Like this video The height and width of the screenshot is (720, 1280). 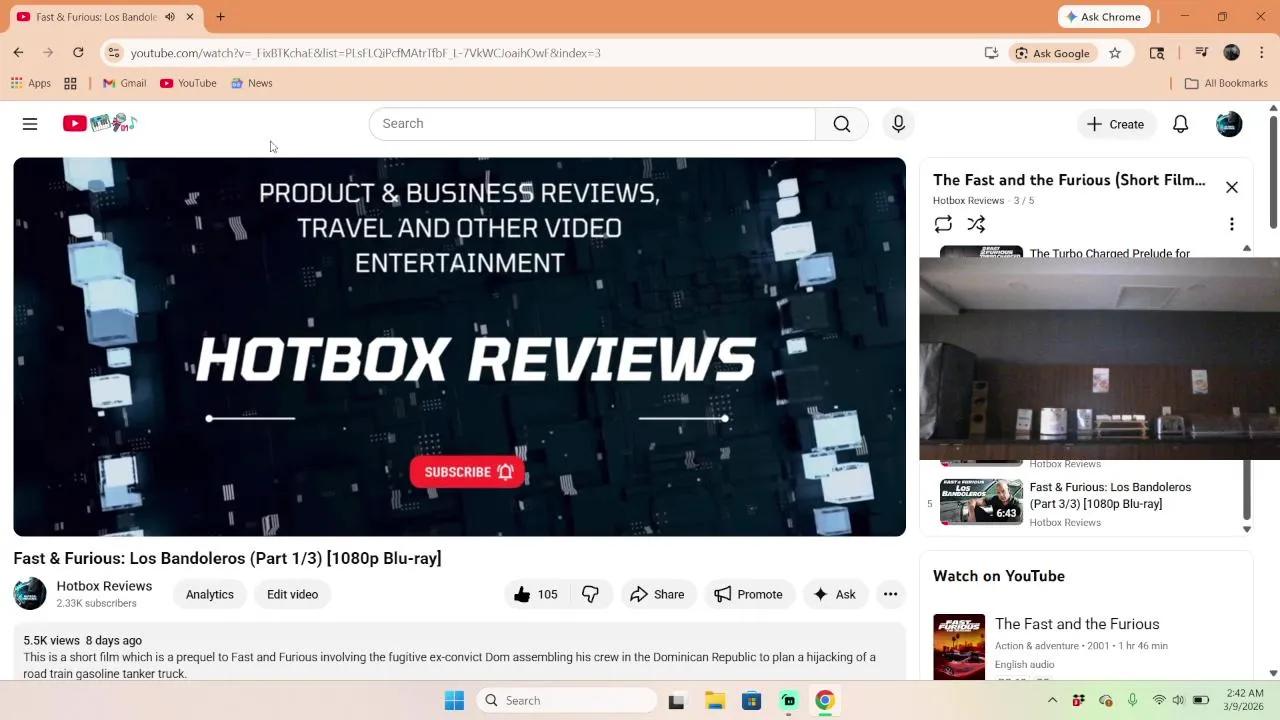[x=535, y=594]
